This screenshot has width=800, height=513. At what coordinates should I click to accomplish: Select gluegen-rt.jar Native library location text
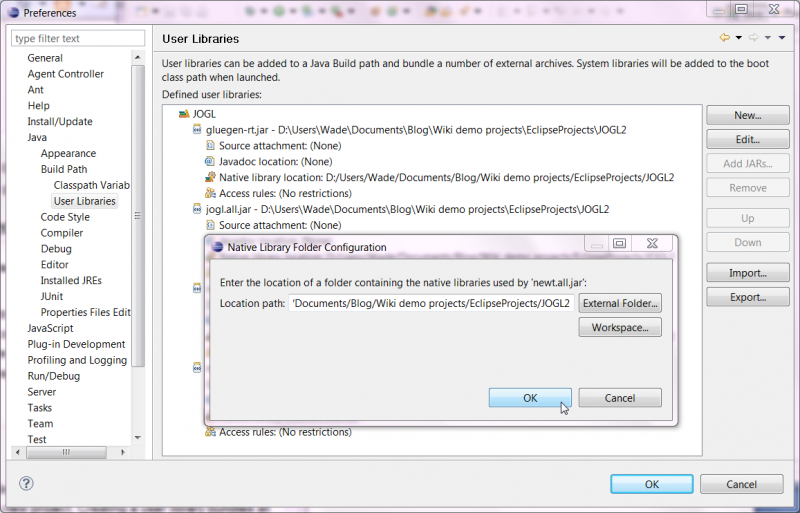pos(446,177)
